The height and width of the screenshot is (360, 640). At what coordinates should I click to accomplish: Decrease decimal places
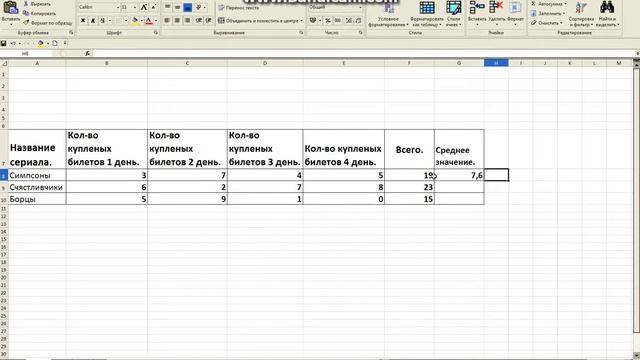(358, 20)
